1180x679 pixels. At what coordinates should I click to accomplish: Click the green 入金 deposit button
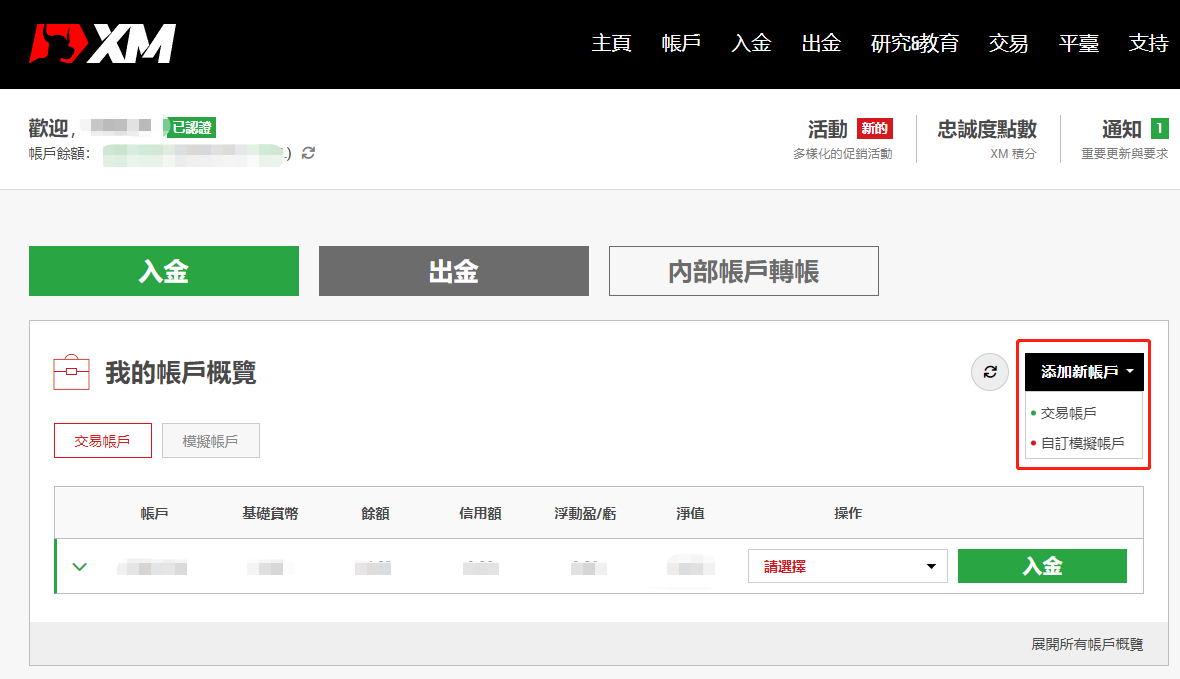1042,565
